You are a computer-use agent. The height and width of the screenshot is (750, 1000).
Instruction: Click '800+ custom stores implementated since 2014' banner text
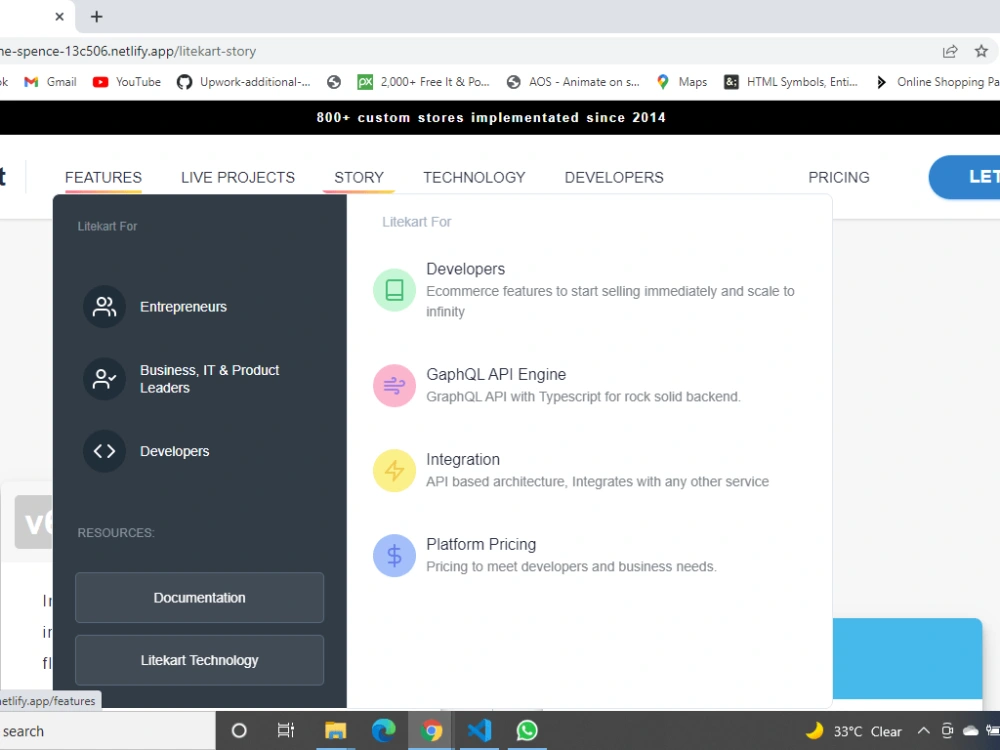(x=491, y=117)
